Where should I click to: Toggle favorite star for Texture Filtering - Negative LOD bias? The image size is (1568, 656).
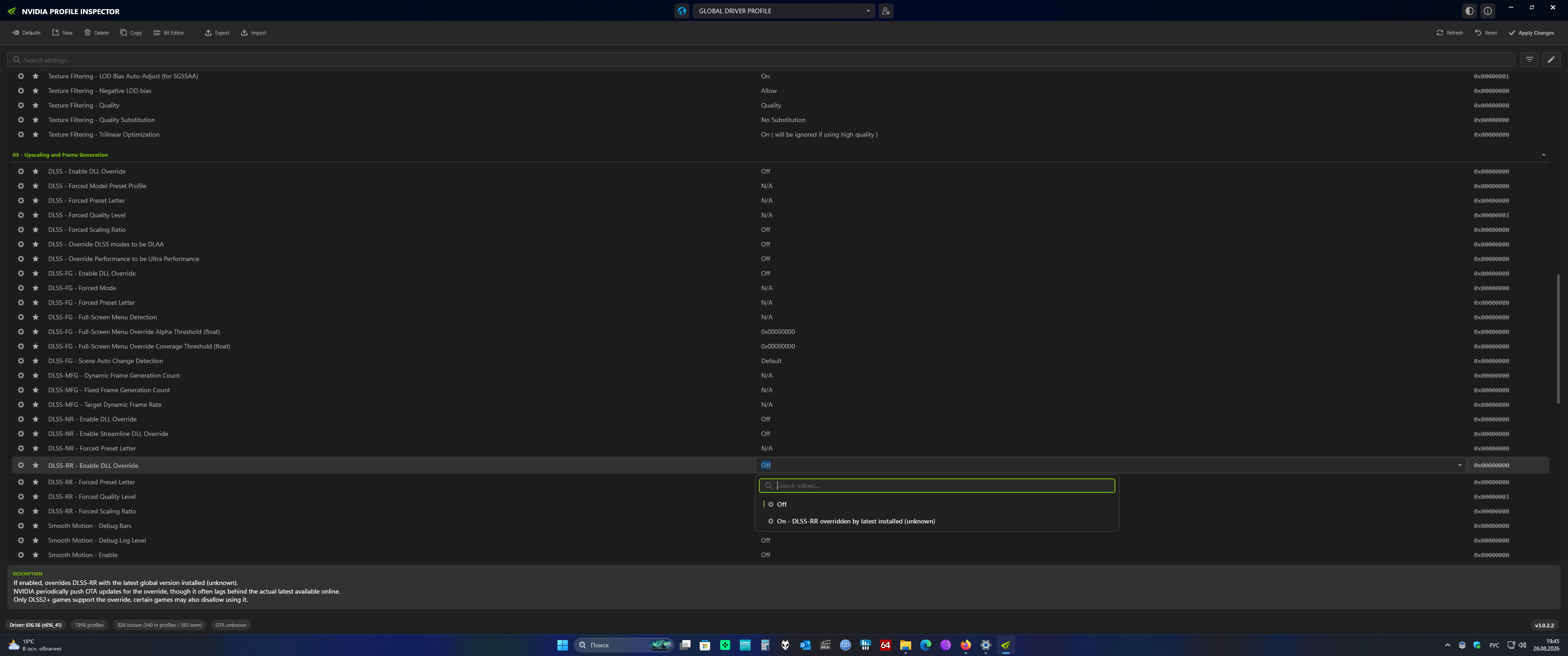(35, 91)
